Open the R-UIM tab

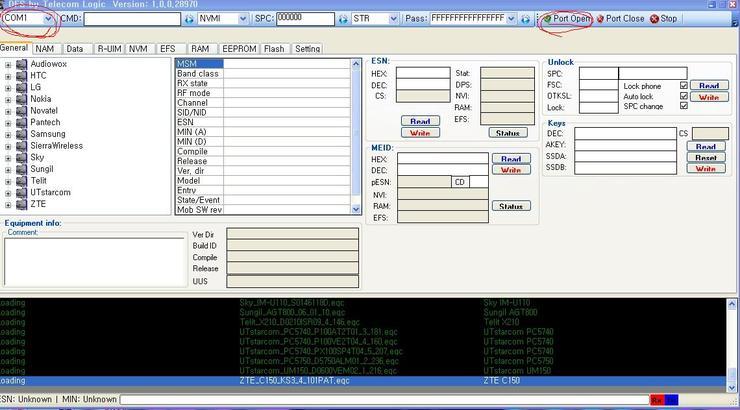click(108, 48)
